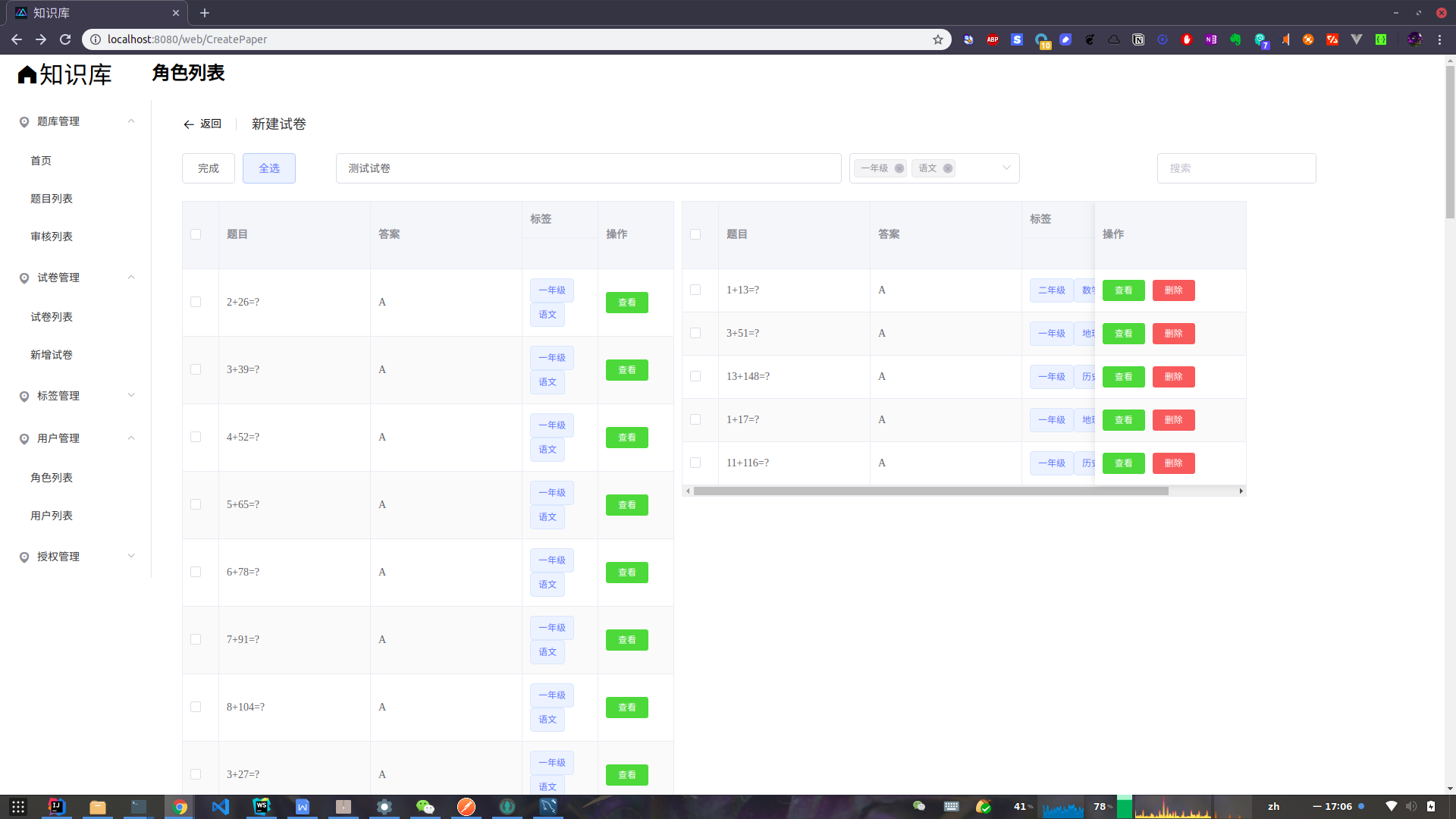Click the horizontal scrollbar under right table
1456x819 pixels.
tap(930, 491)
